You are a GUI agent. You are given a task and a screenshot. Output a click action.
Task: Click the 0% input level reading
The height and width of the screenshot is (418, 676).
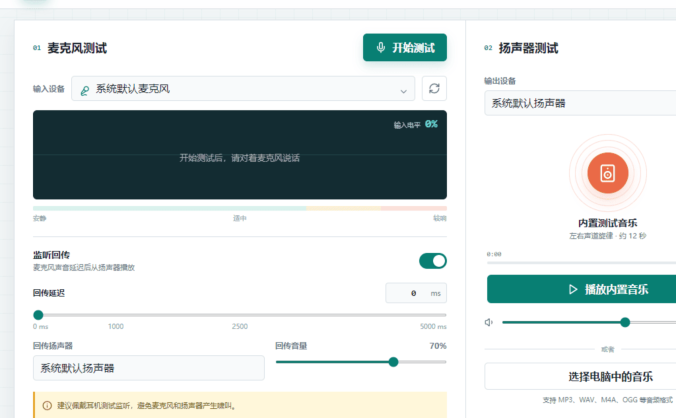(x=431, y=124)
